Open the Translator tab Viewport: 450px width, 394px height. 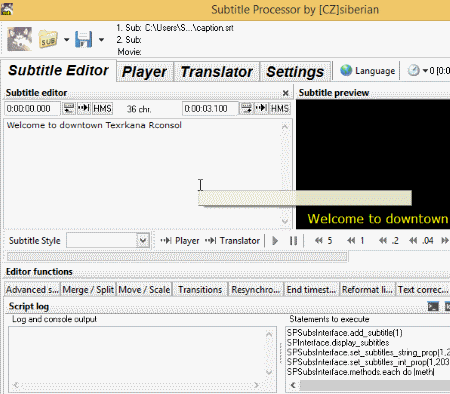(x=217, y=72)
